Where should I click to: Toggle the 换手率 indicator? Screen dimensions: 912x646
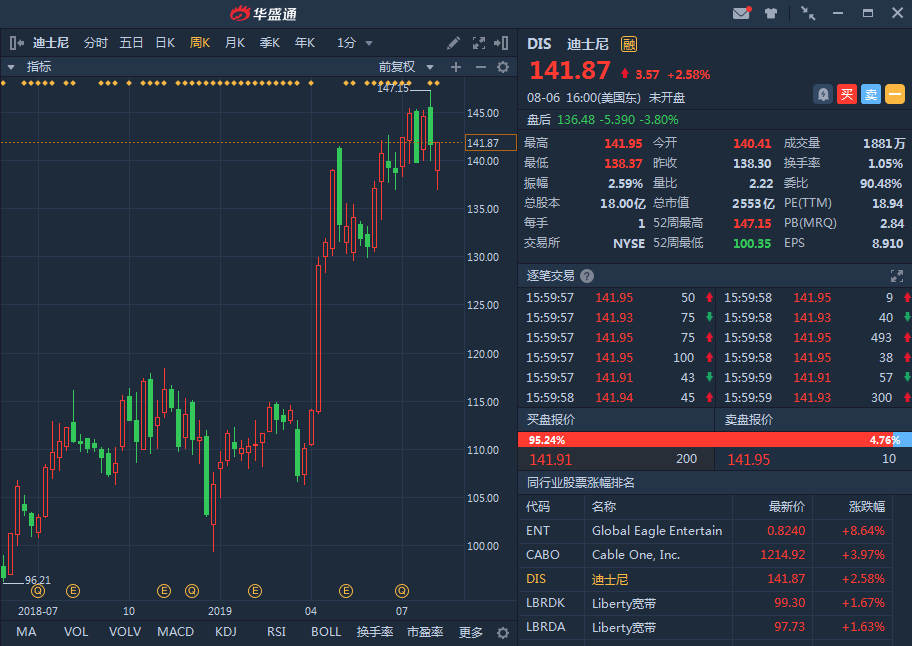[375, 632]
